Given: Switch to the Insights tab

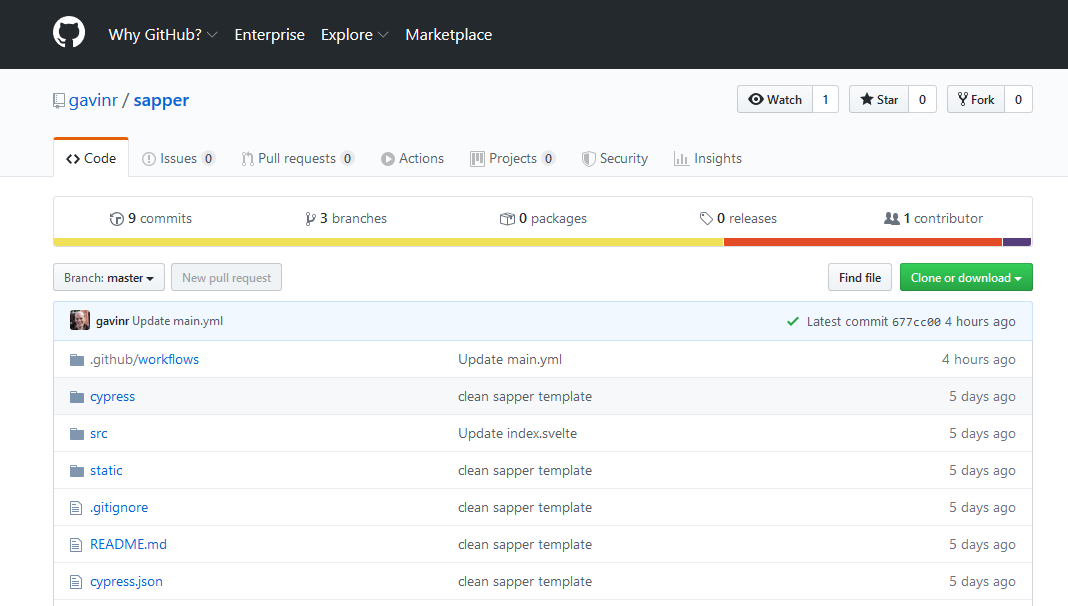Looking at the screenshot, I should point(708,159).
